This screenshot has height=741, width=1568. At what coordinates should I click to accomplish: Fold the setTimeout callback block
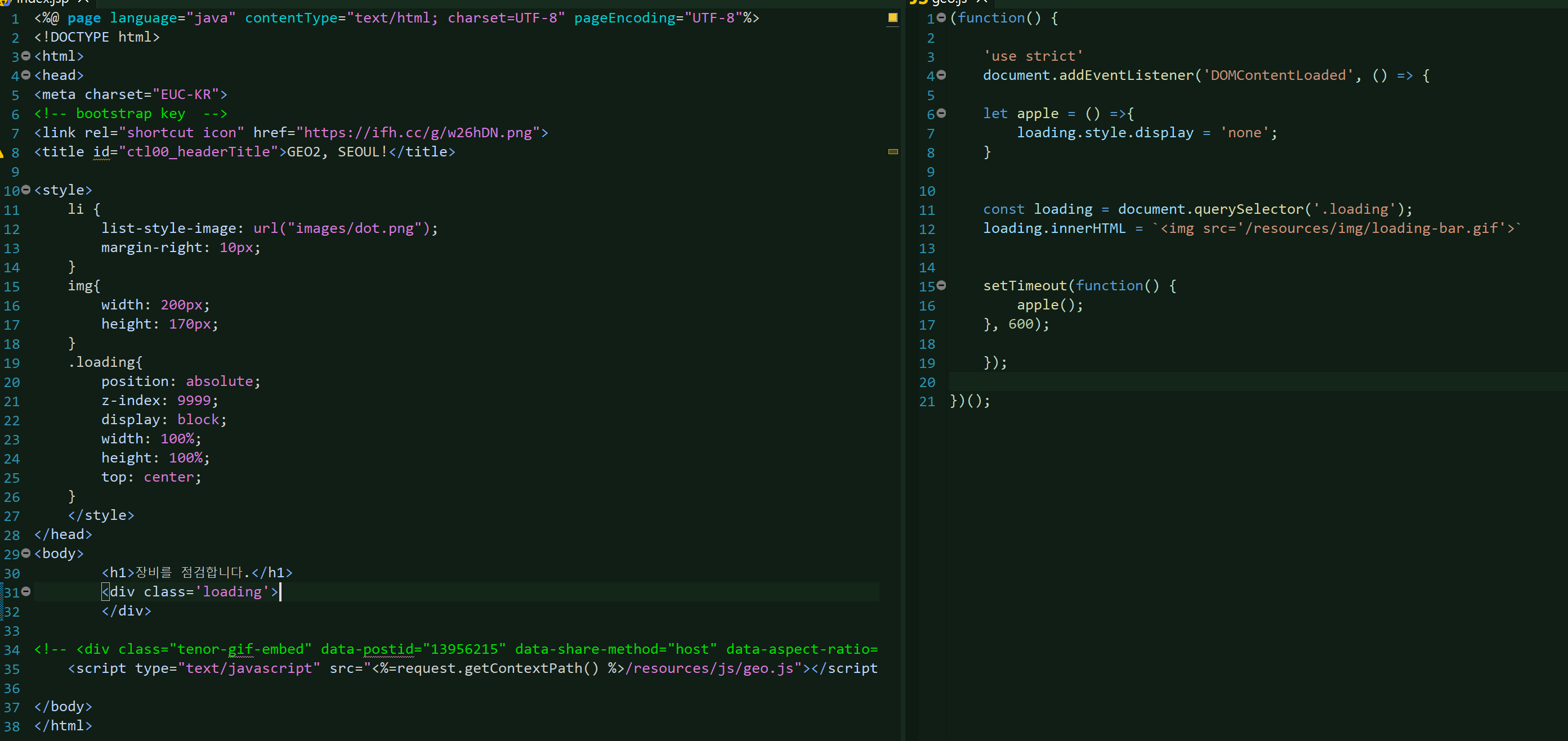tap(941, 285)
